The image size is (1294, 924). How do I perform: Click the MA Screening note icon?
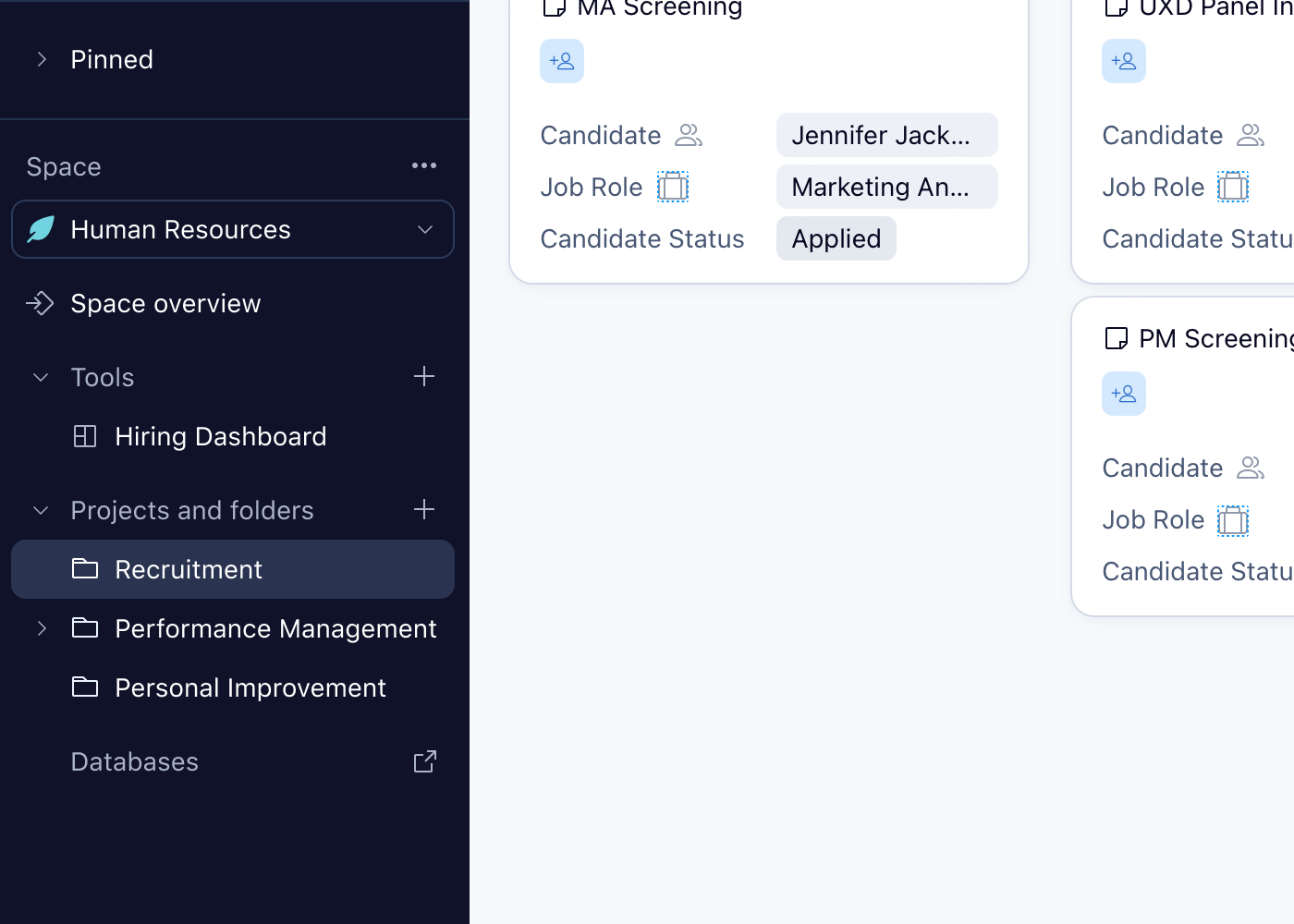click(554, 7)
